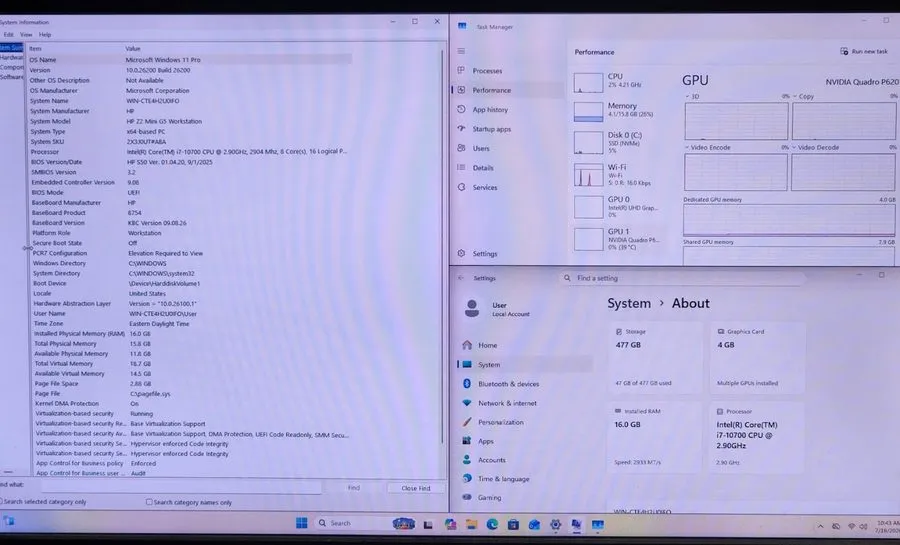This screenshot has width=900, height=545.
Task: Select the Processor row
Action: click(x=190, y=152)
